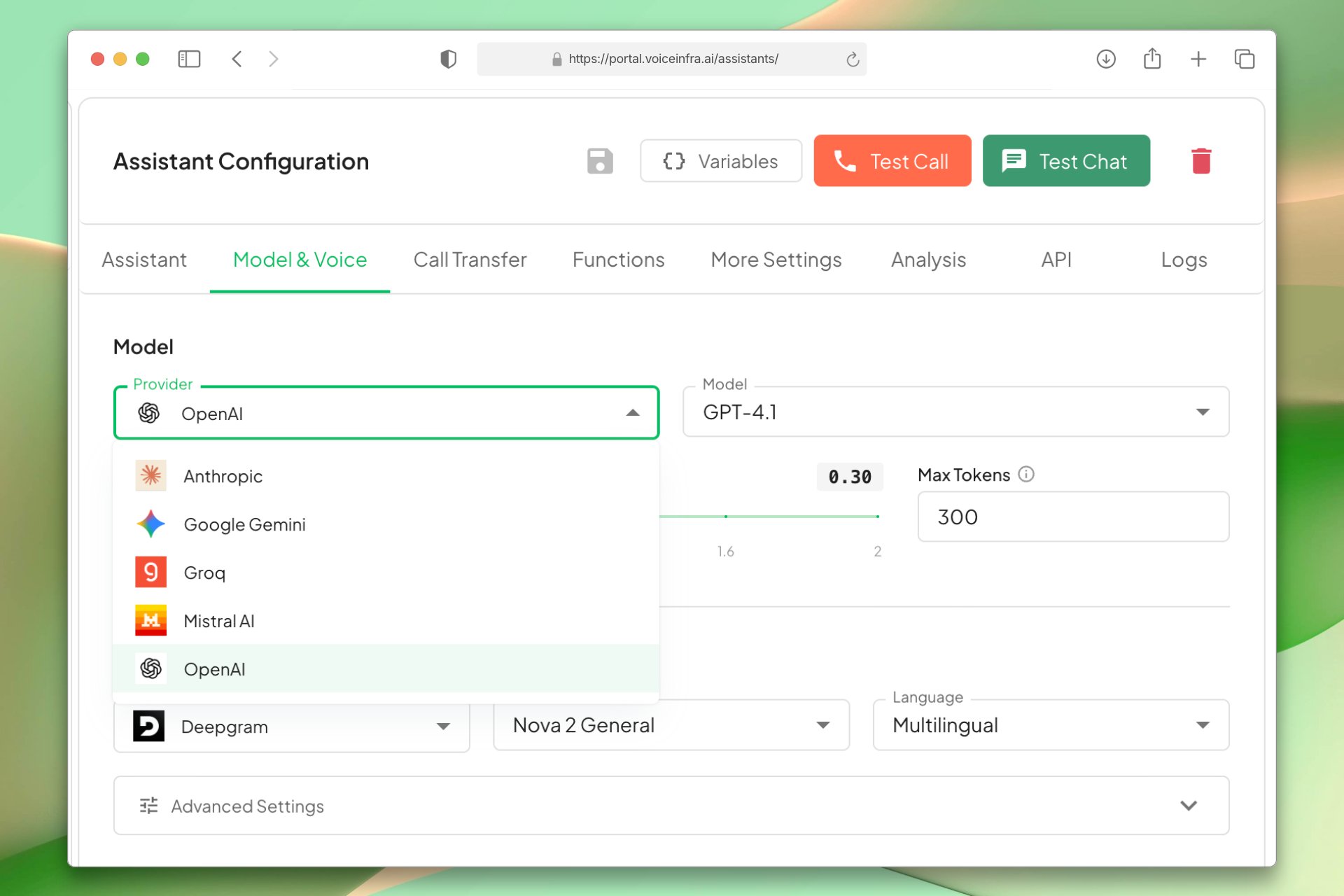
Task: Click the Mistral AI logo icon
Action: pos(150,621)
